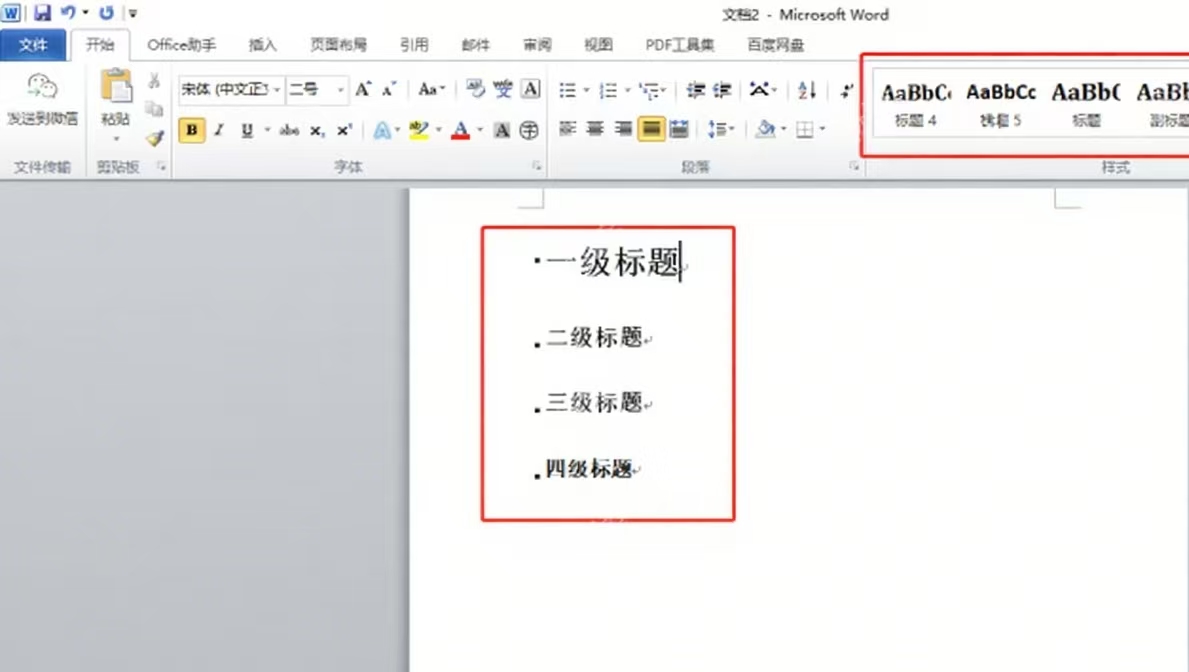
Task: Click the Grow Font icon
Action: point(364,90)
